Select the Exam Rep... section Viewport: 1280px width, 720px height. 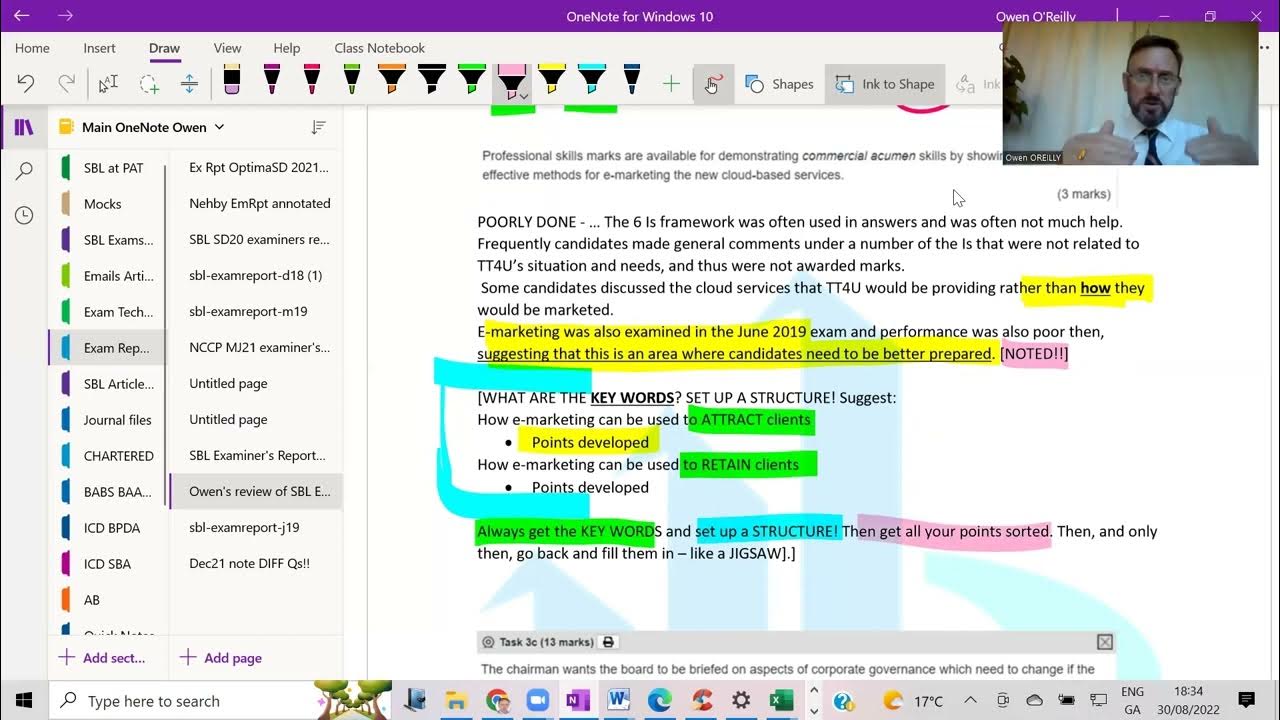tap(106, 348)
